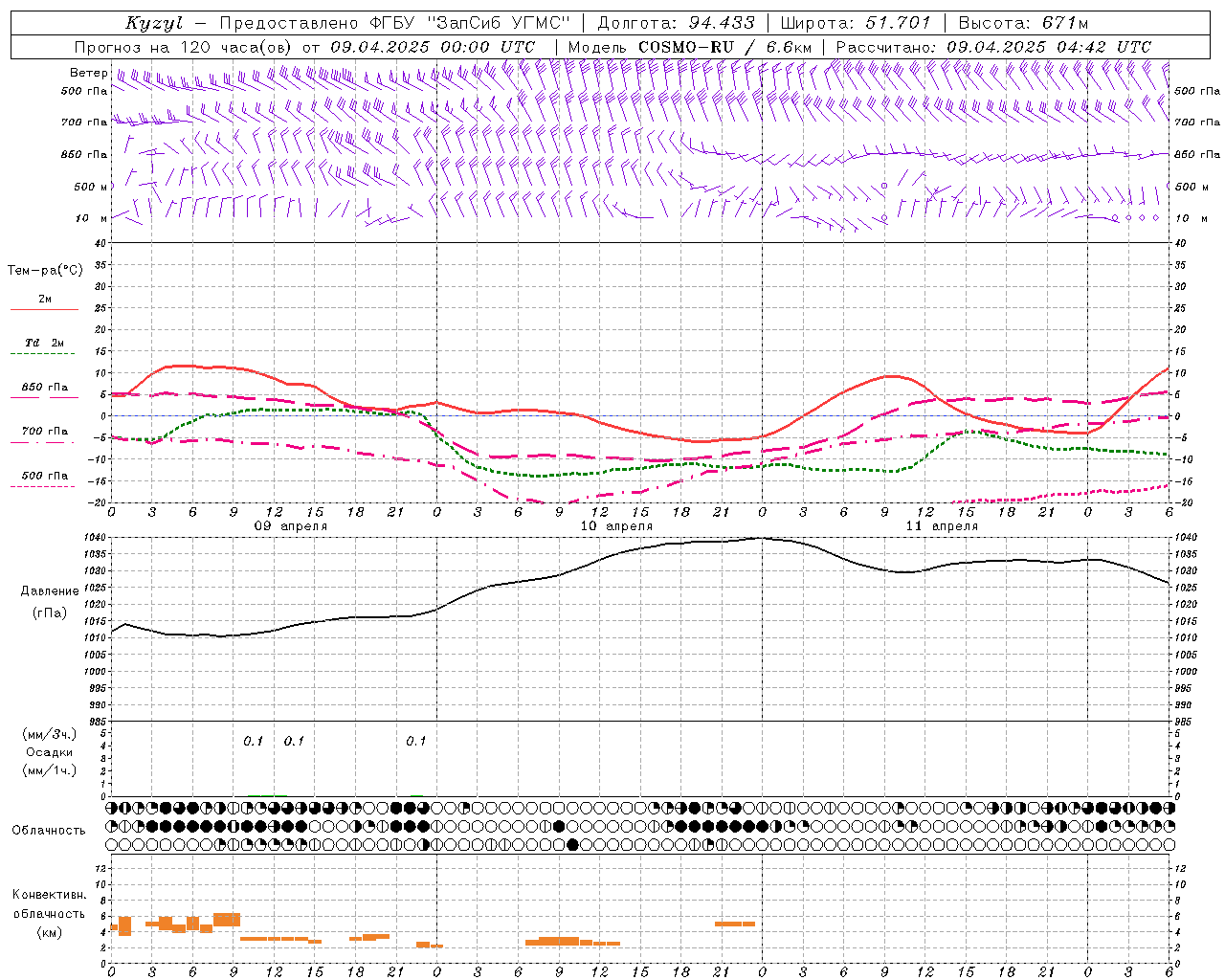
Task: Click the 2м temperature legend entry
Action: tap(45, 299)
